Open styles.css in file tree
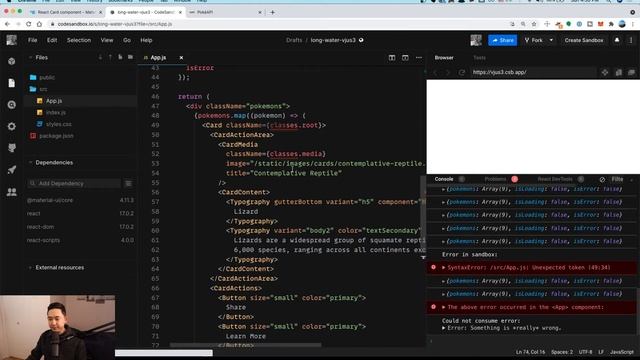This screenshot has height=360, width=640. [59, 124]
